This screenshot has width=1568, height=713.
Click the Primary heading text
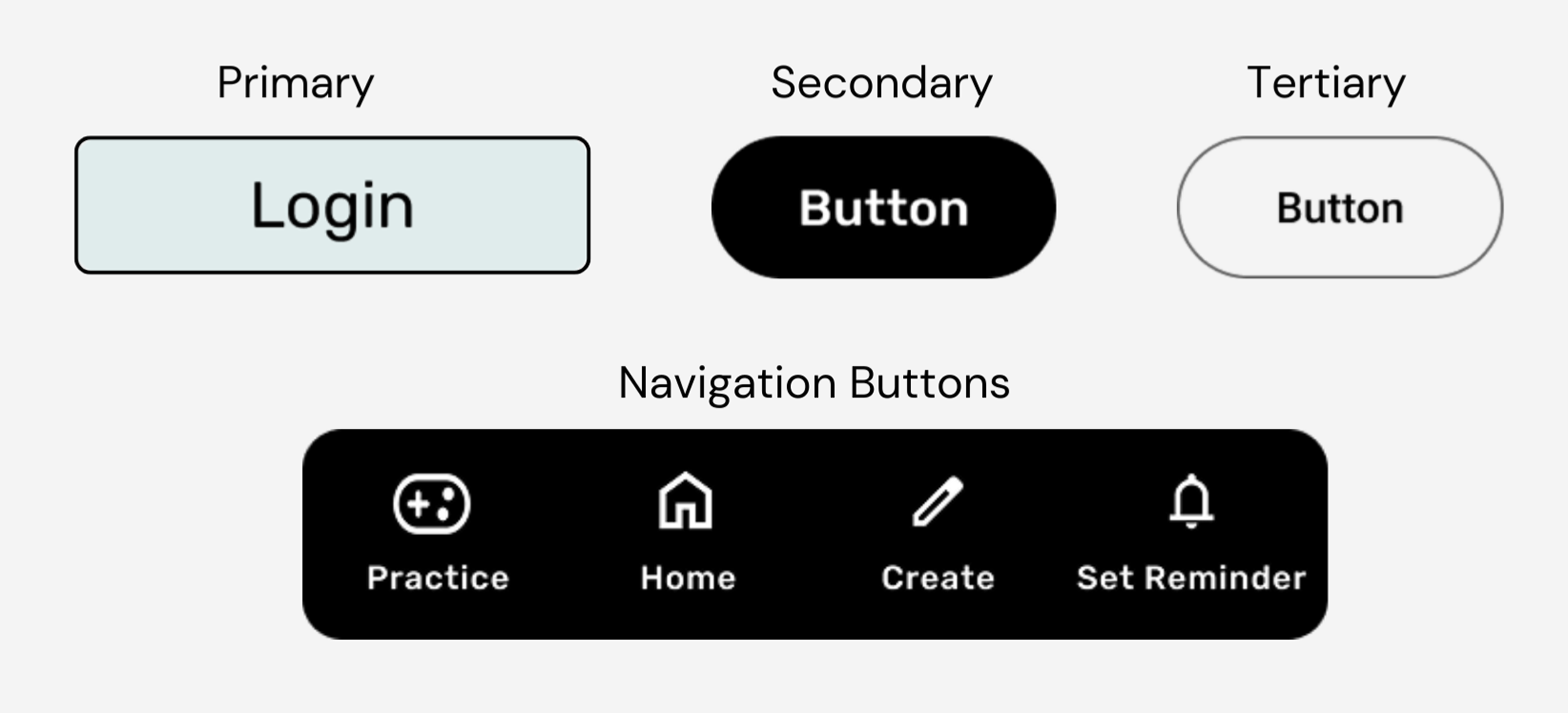296,83
